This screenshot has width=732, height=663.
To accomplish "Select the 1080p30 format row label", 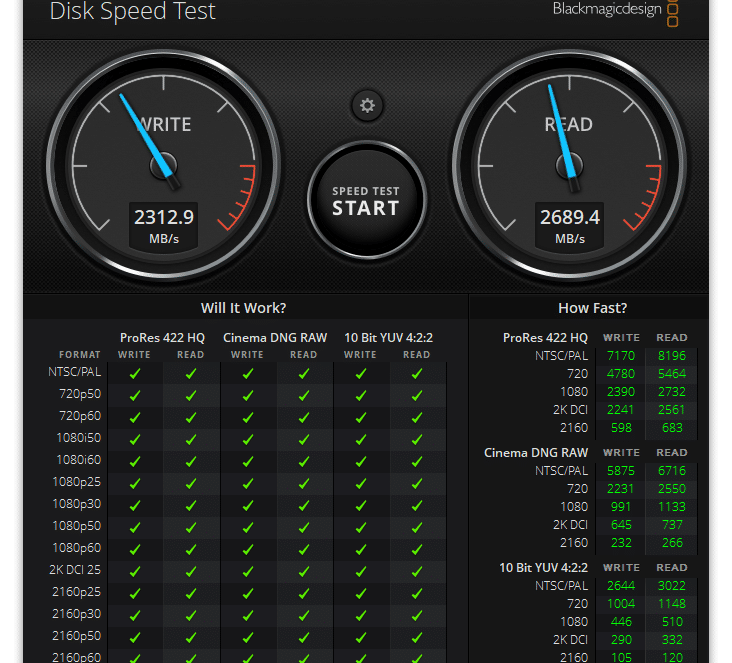I will (77, 504).
